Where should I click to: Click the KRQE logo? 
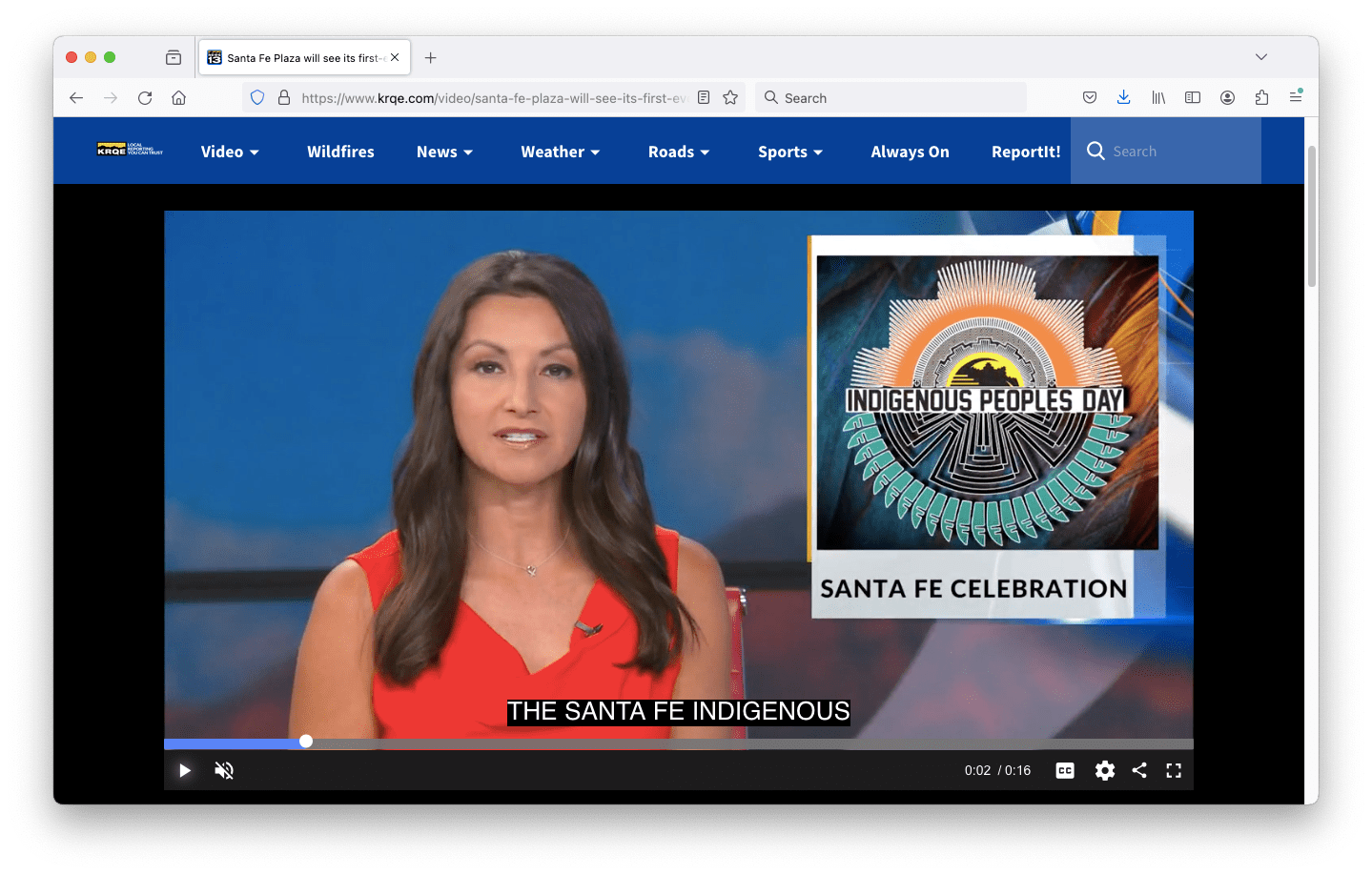tap(130, 150)
